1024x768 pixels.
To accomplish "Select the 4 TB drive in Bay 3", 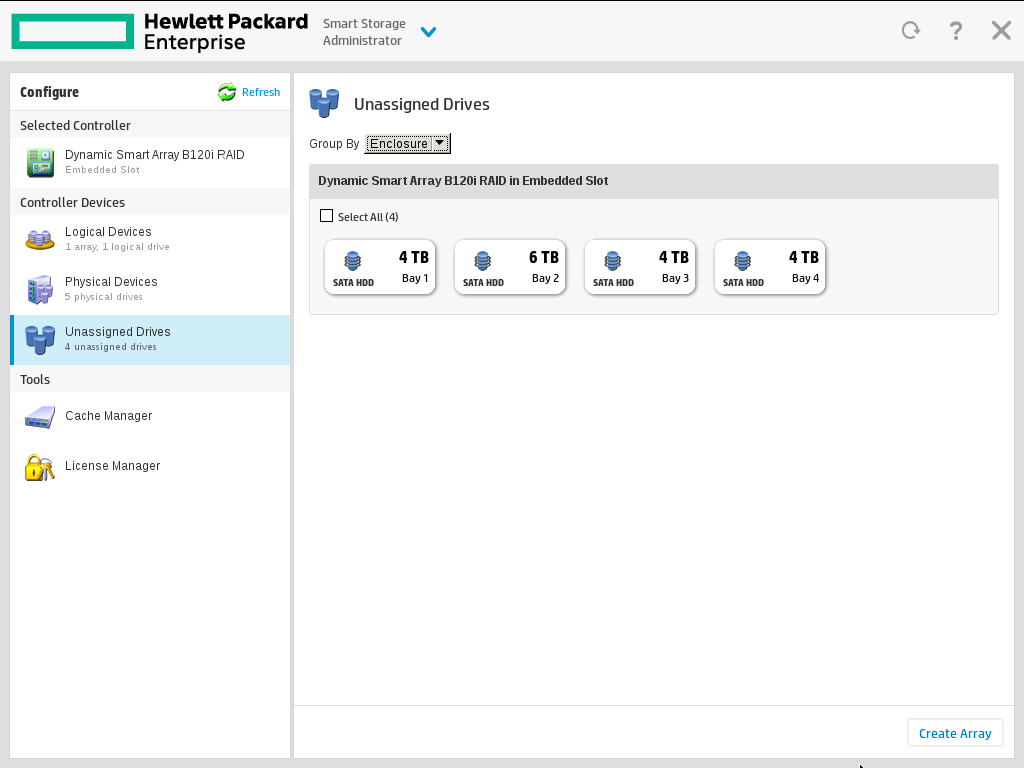I will click(x=640, y=267).
